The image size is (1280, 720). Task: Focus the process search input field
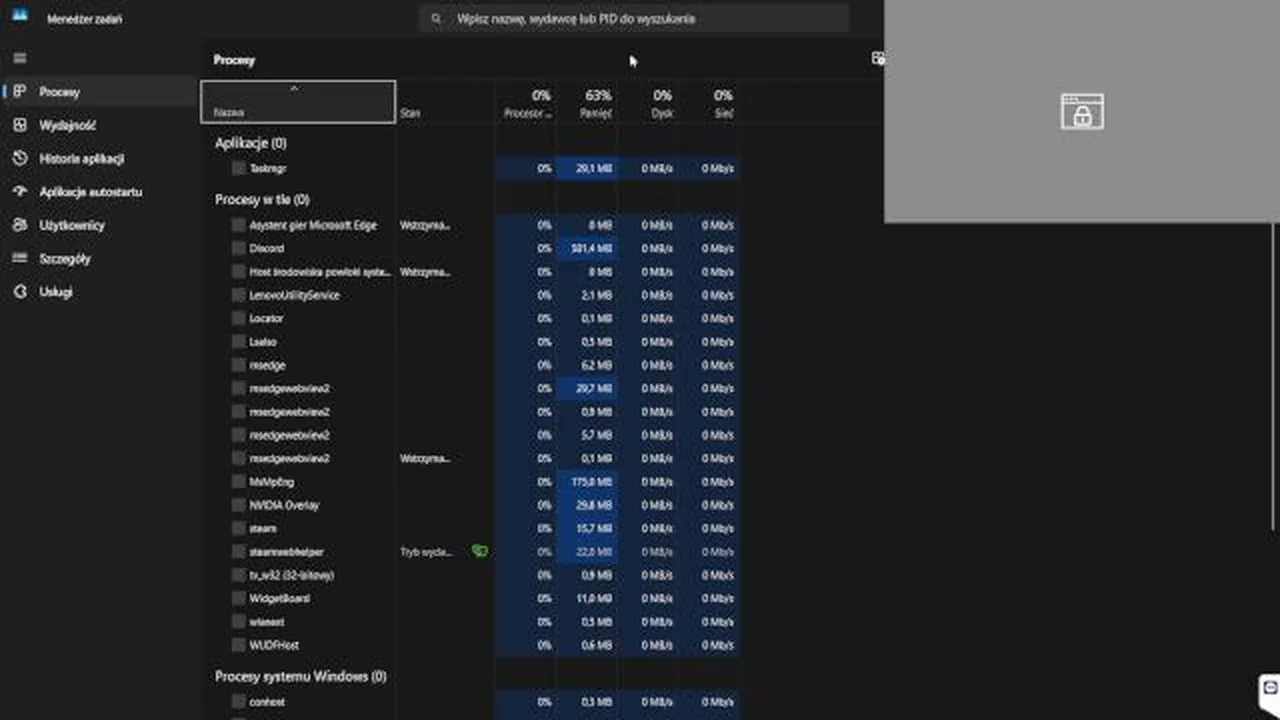(x=634, y=18)
